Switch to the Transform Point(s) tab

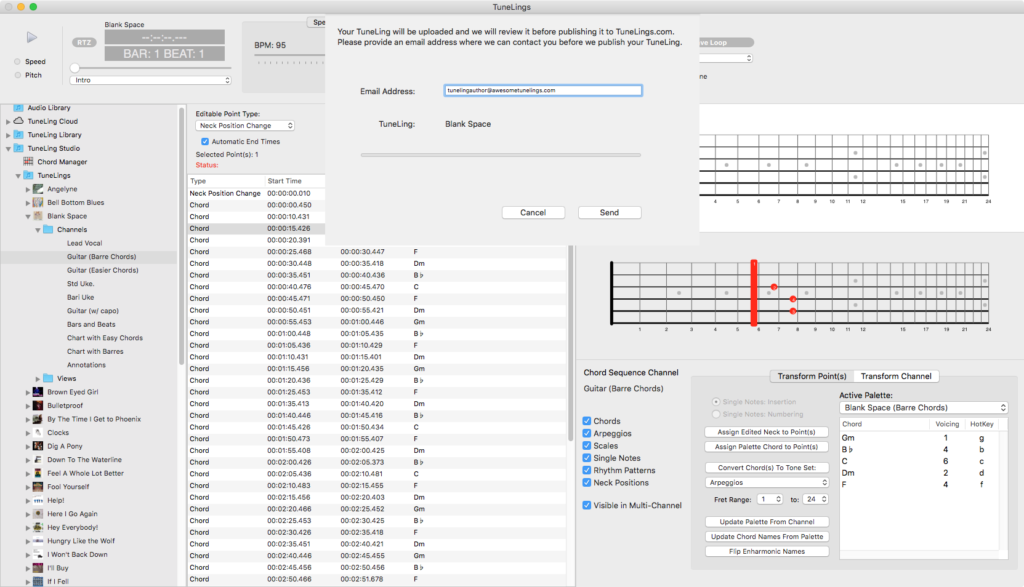point(811,376)
